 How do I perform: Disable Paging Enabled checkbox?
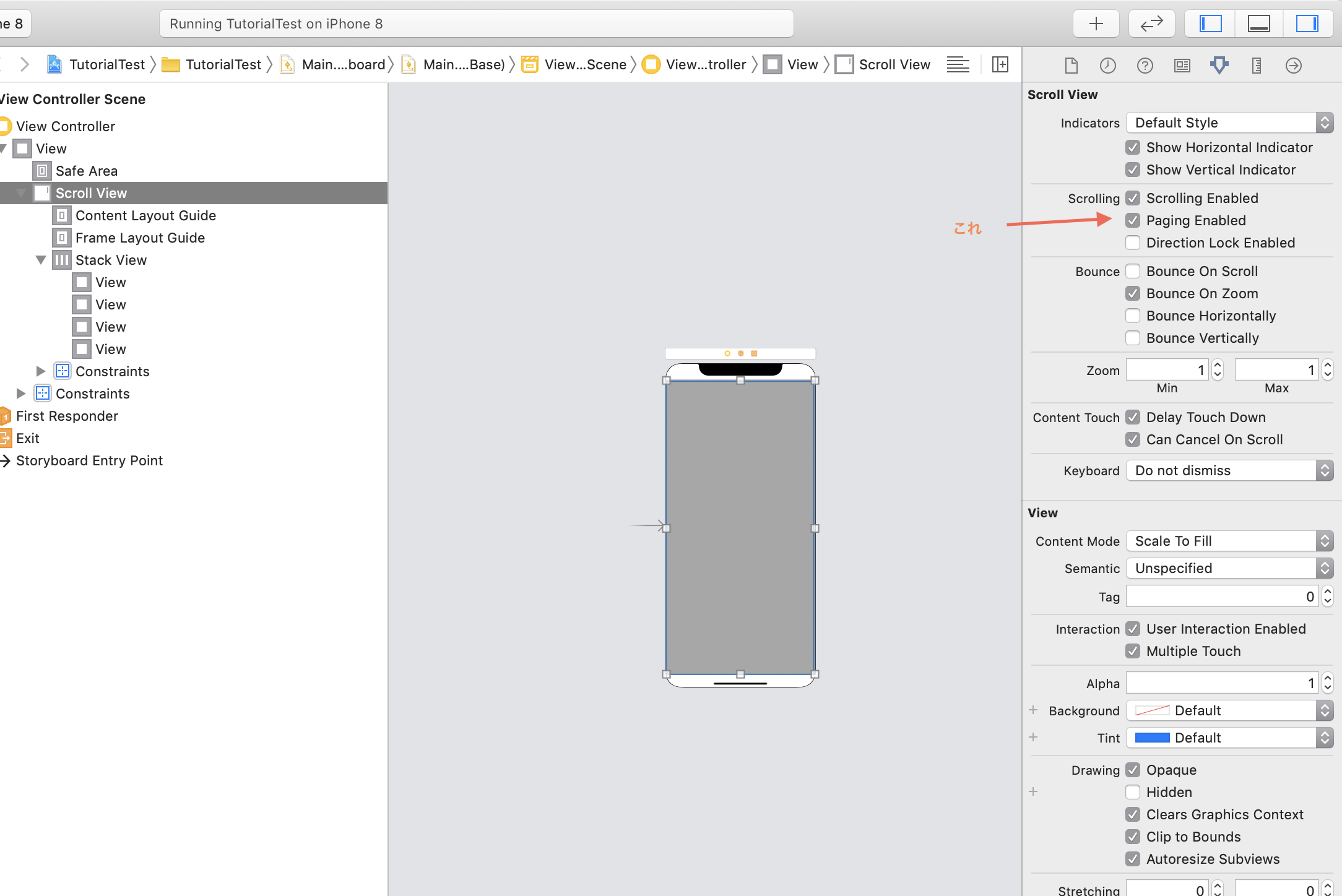click(1133, 220)
